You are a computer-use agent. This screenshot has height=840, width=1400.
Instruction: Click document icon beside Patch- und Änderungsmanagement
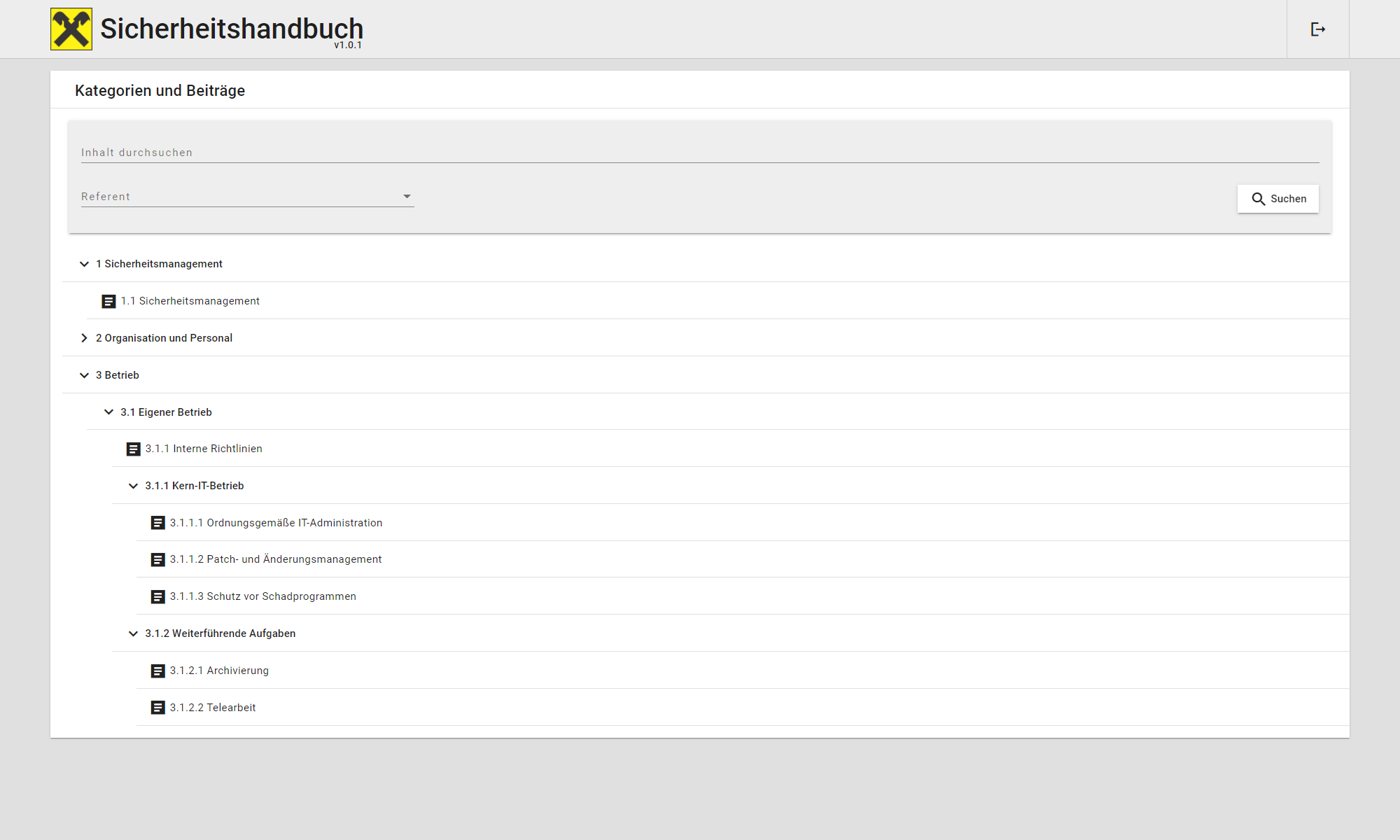pyautogui.click(x=158, y=560)
